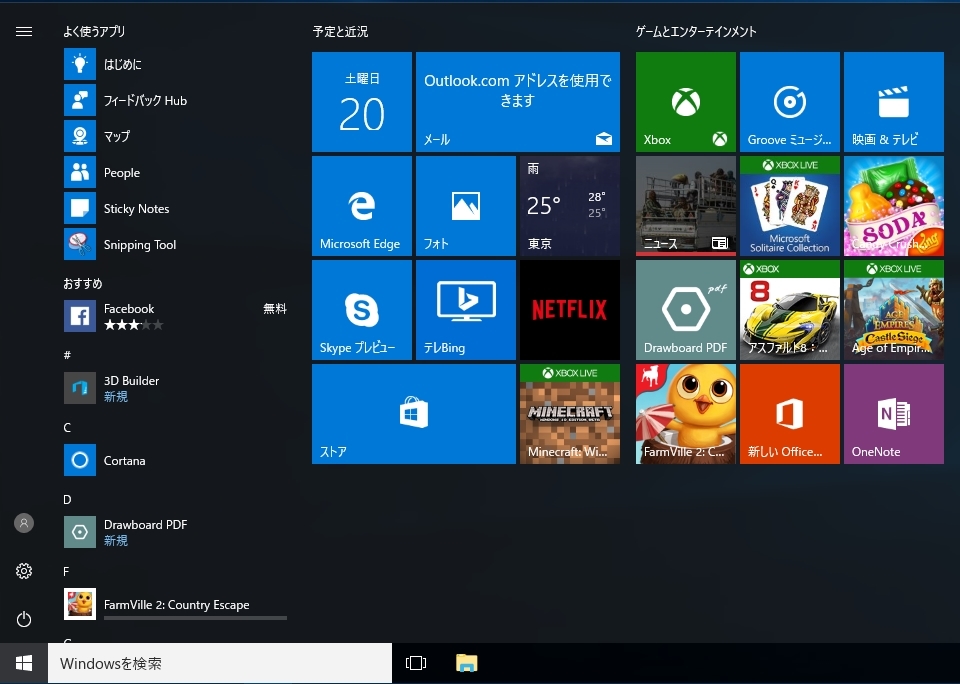
Task: Launch the OneNote tile
Action: [893, 414]
